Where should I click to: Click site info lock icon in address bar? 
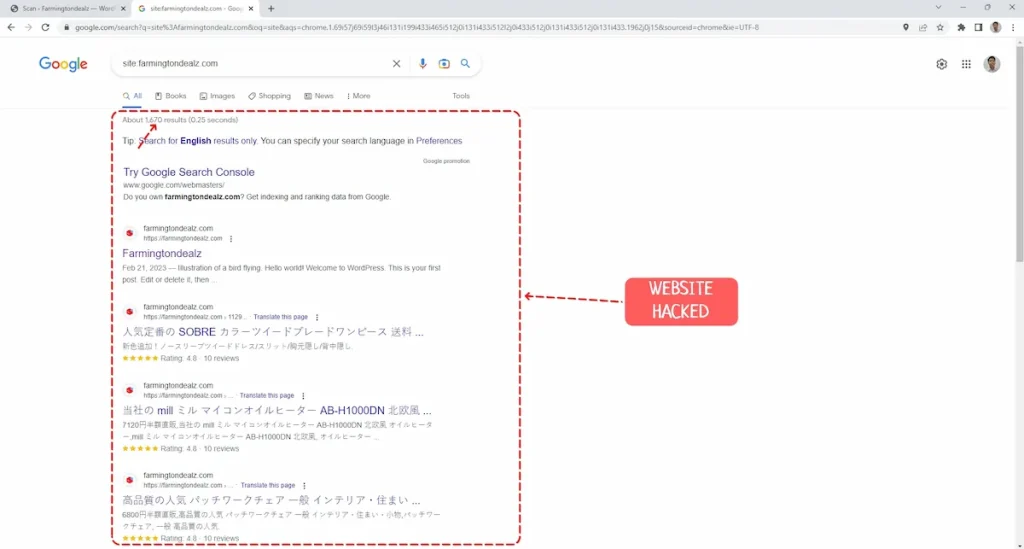tap(66, 27)
